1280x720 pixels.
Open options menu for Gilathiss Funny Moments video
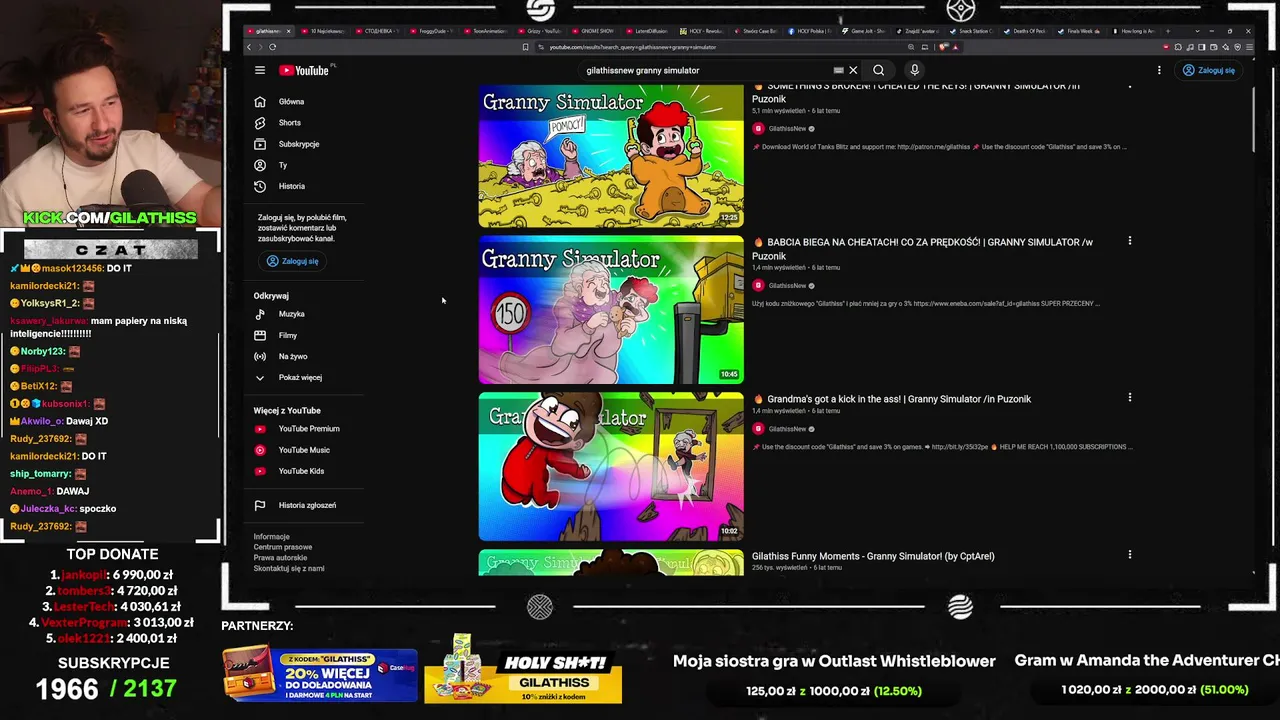tap(1130, 555)
